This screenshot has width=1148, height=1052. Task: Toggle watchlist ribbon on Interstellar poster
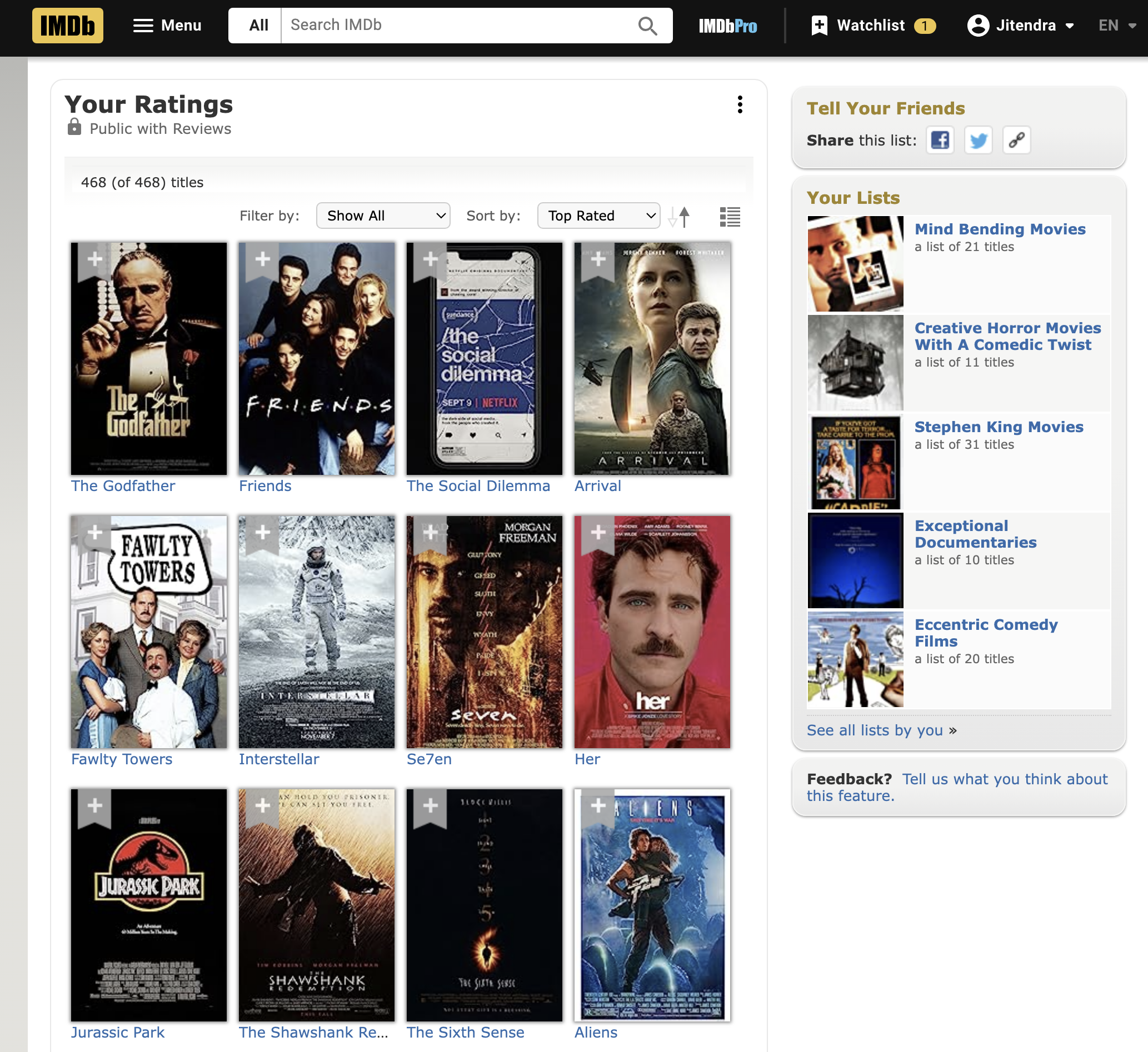(x=262, y=533)
